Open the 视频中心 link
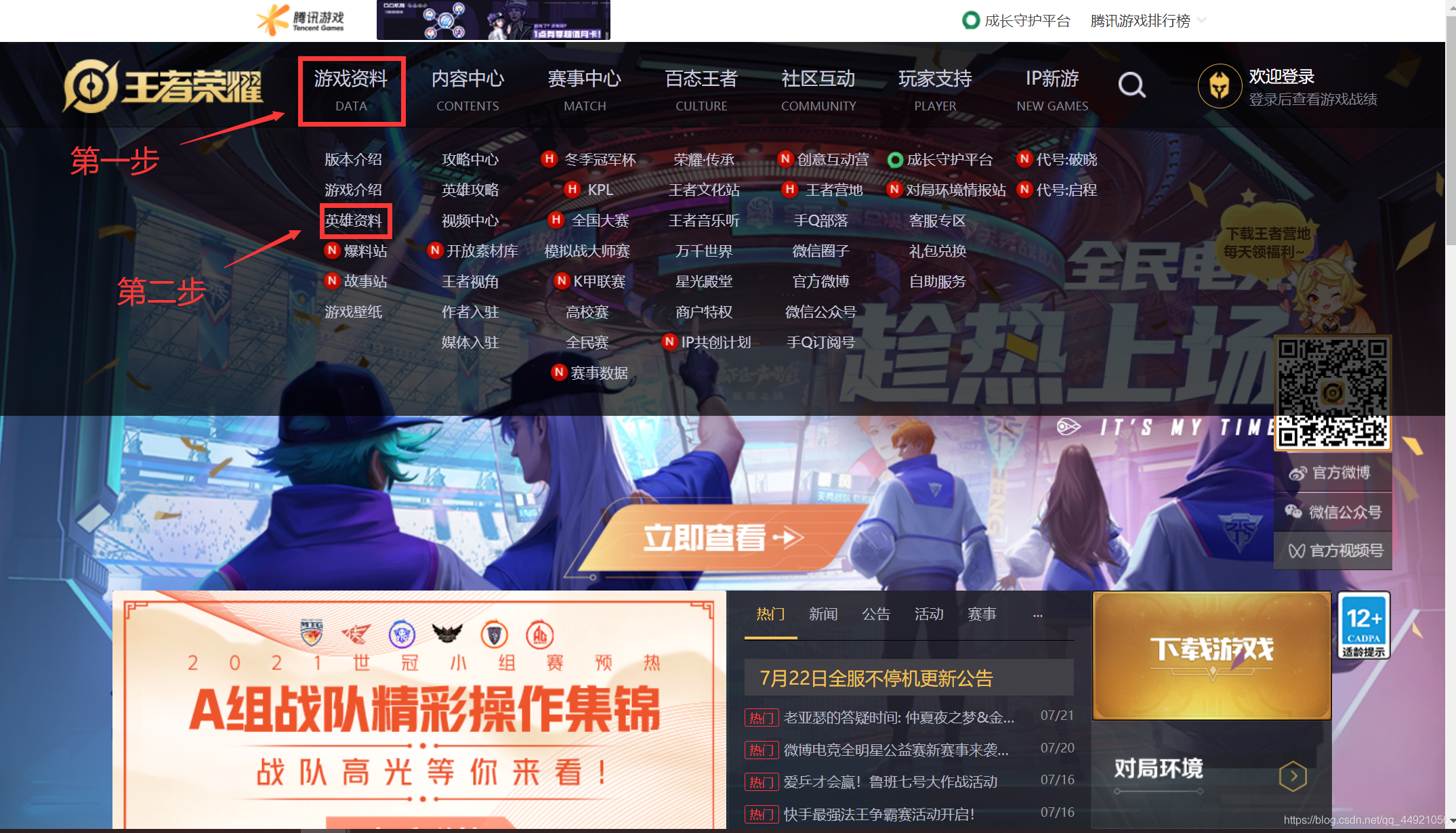1456x833 pixels. (x=470, y=220)
